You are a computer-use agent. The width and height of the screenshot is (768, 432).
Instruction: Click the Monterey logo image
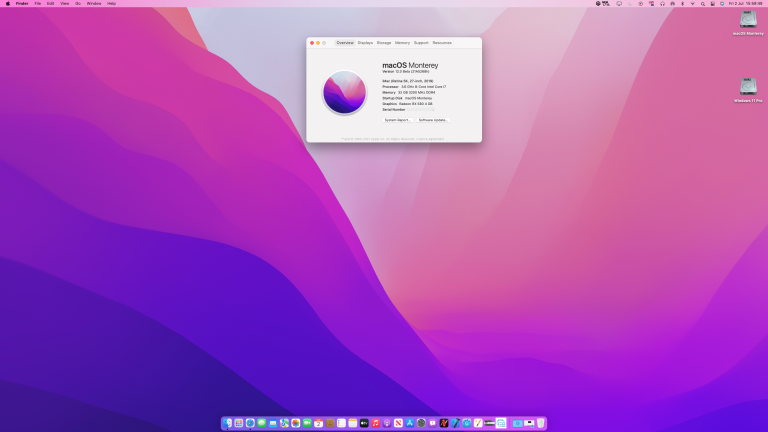click(x=344, y=92)
